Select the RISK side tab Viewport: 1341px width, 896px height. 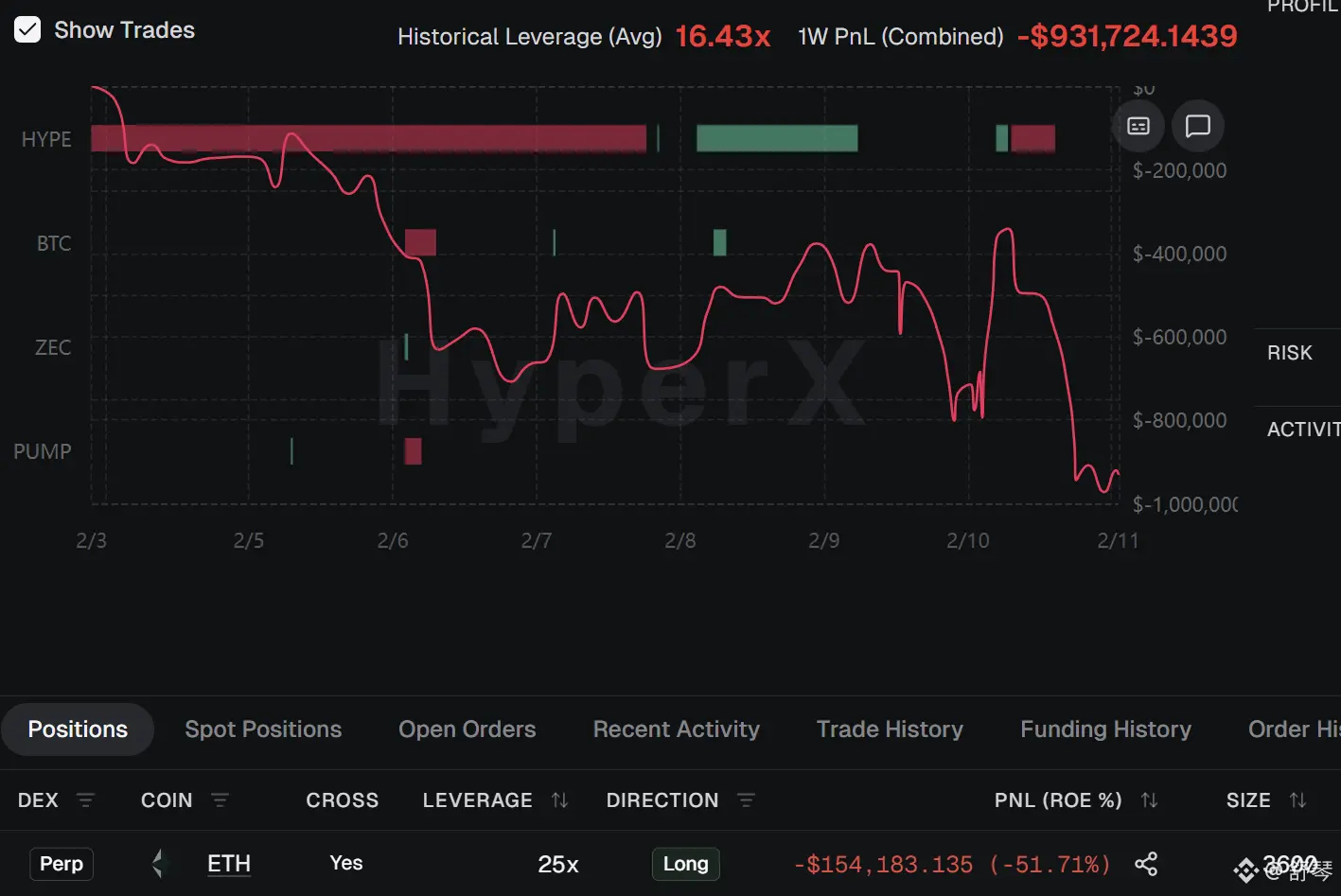pos(1290,353)
